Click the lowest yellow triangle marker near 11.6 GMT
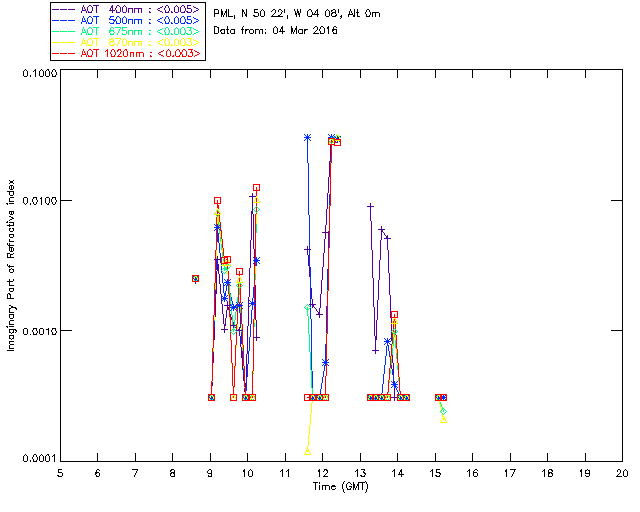This screenshot has width=640, height=512. (x=308, y=452)
